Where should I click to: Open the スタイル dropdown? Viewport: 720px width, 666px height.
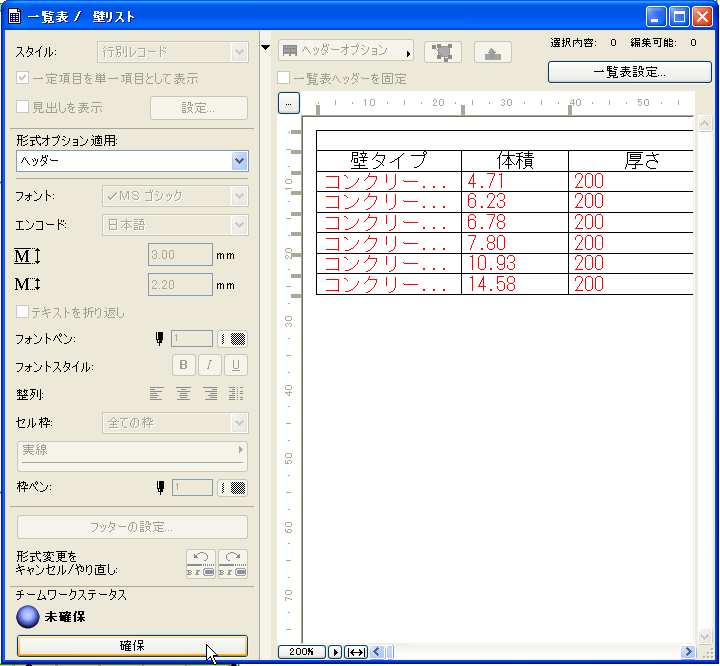[173, 52]
